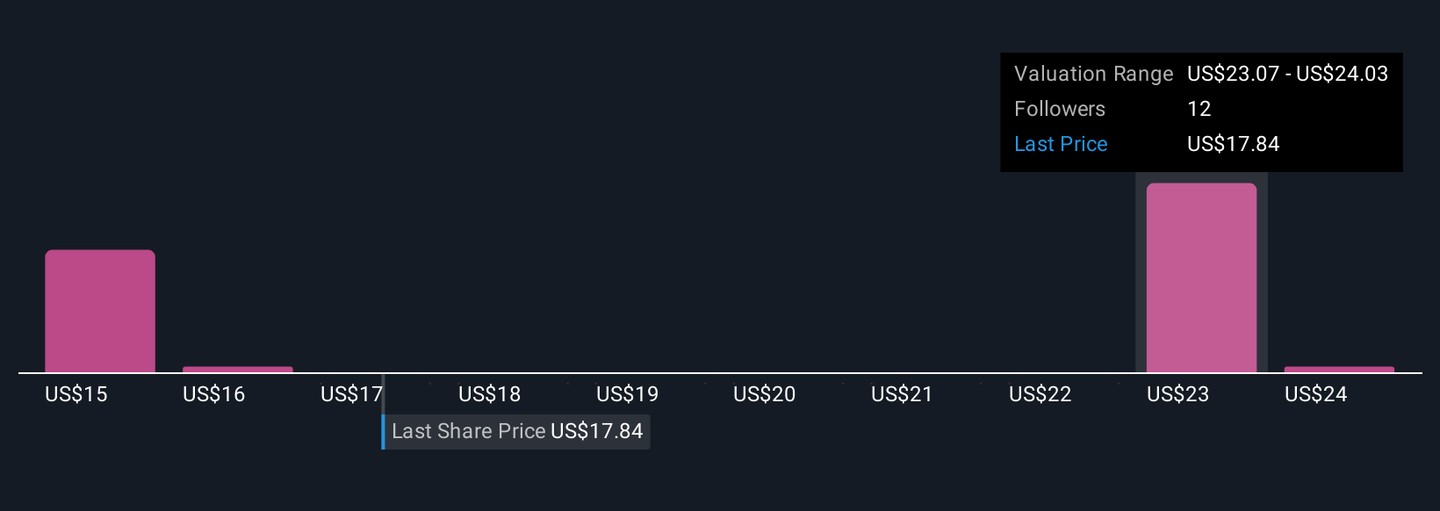Click the US$21 axis label
Image resolution: width=1440 pixels, height=511 pixels.
902,395
